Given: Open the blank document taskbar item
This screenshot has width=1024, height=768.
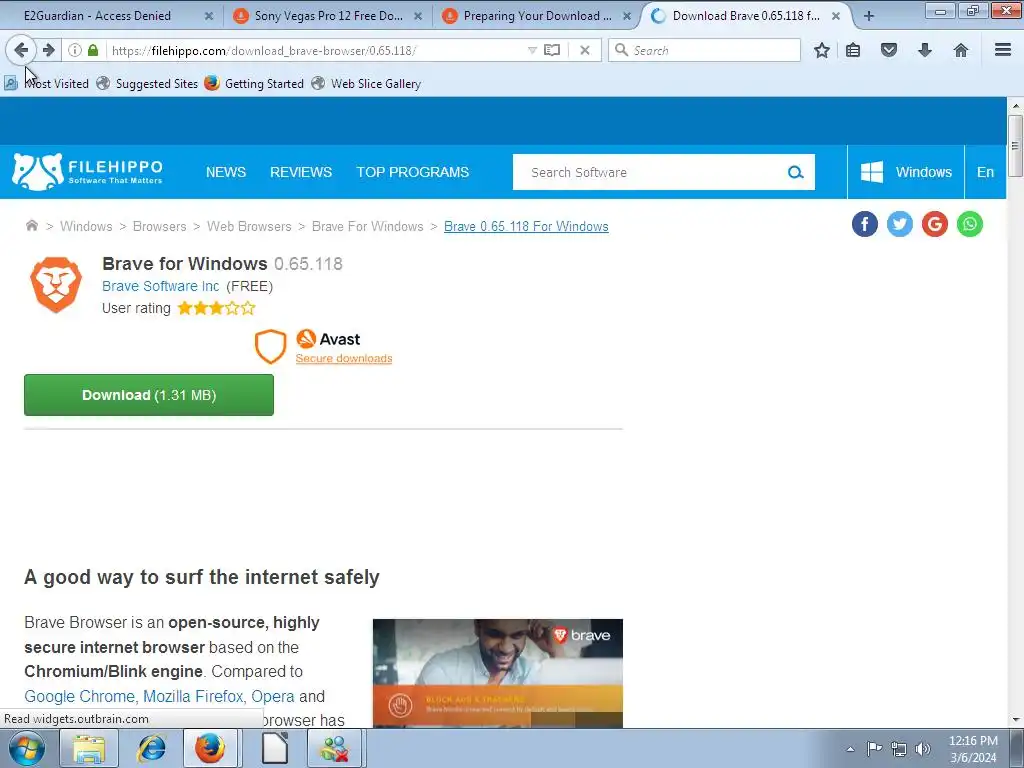Looking at the screenshot, I should point(274,748).
